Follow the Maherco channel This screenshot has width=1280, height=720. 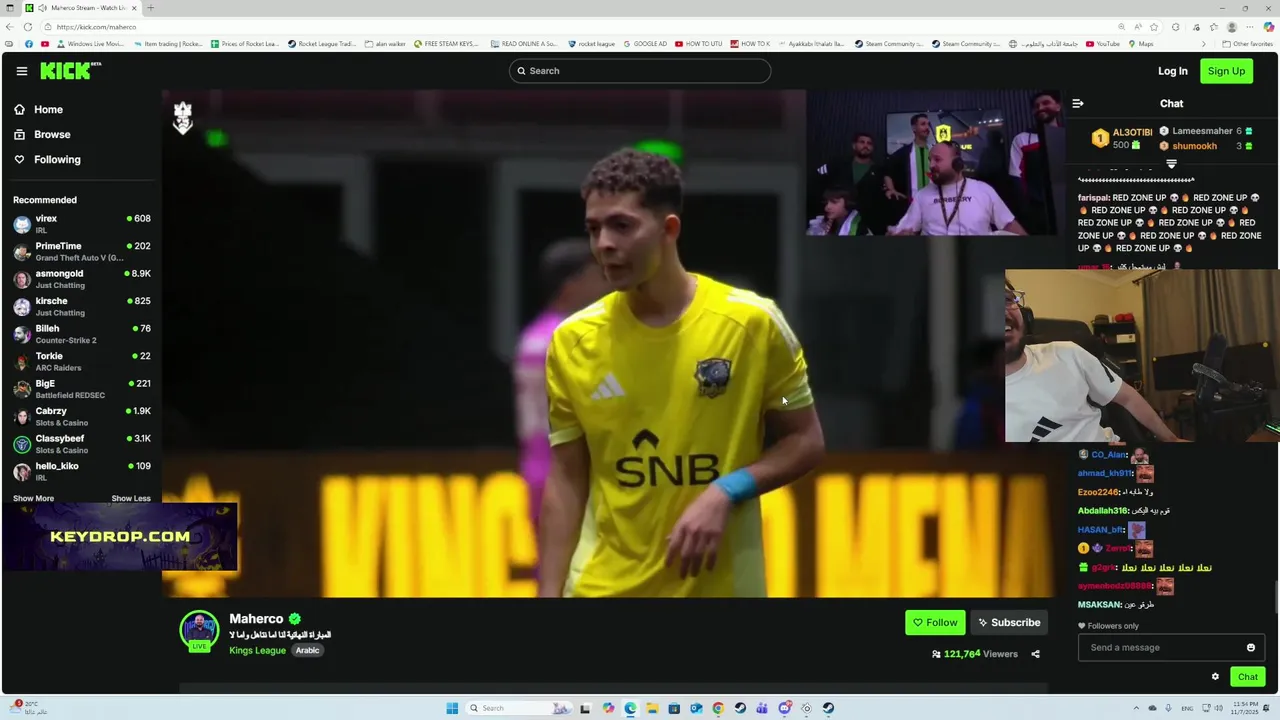click(935, 623)
